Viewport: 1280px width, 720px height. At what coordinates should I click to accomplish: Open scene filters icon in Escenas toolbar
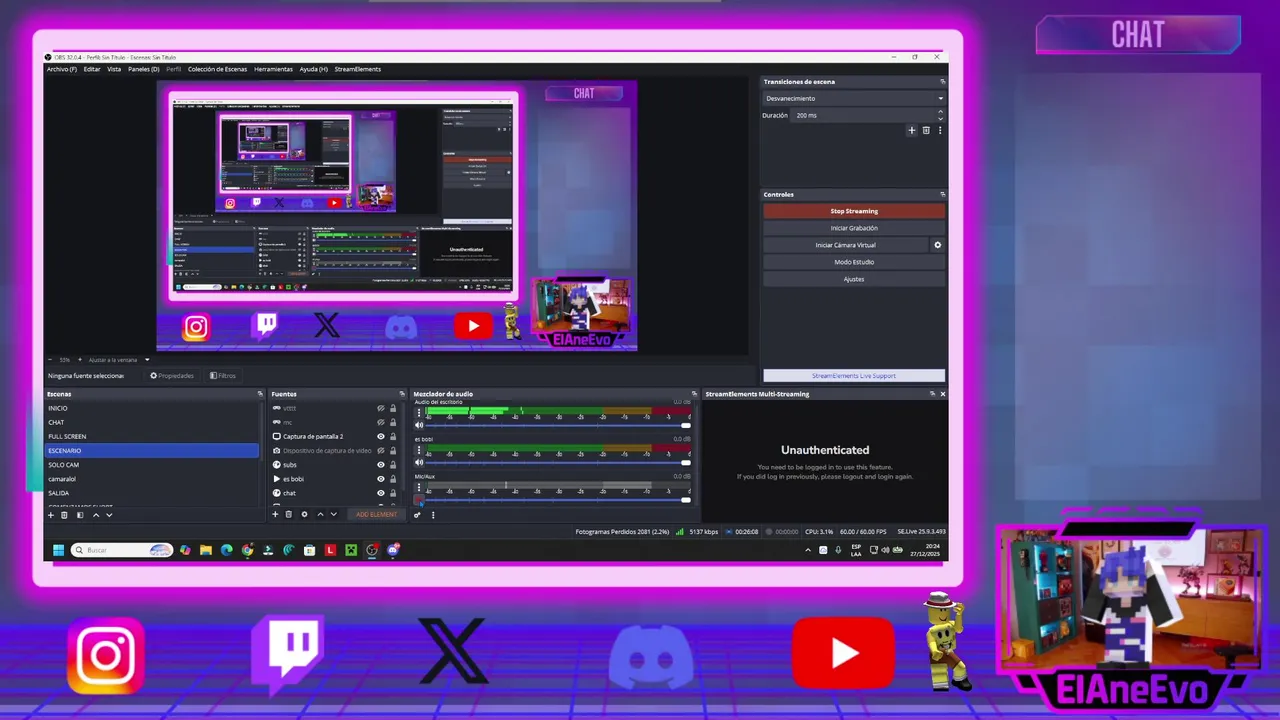tap(80, 515)
